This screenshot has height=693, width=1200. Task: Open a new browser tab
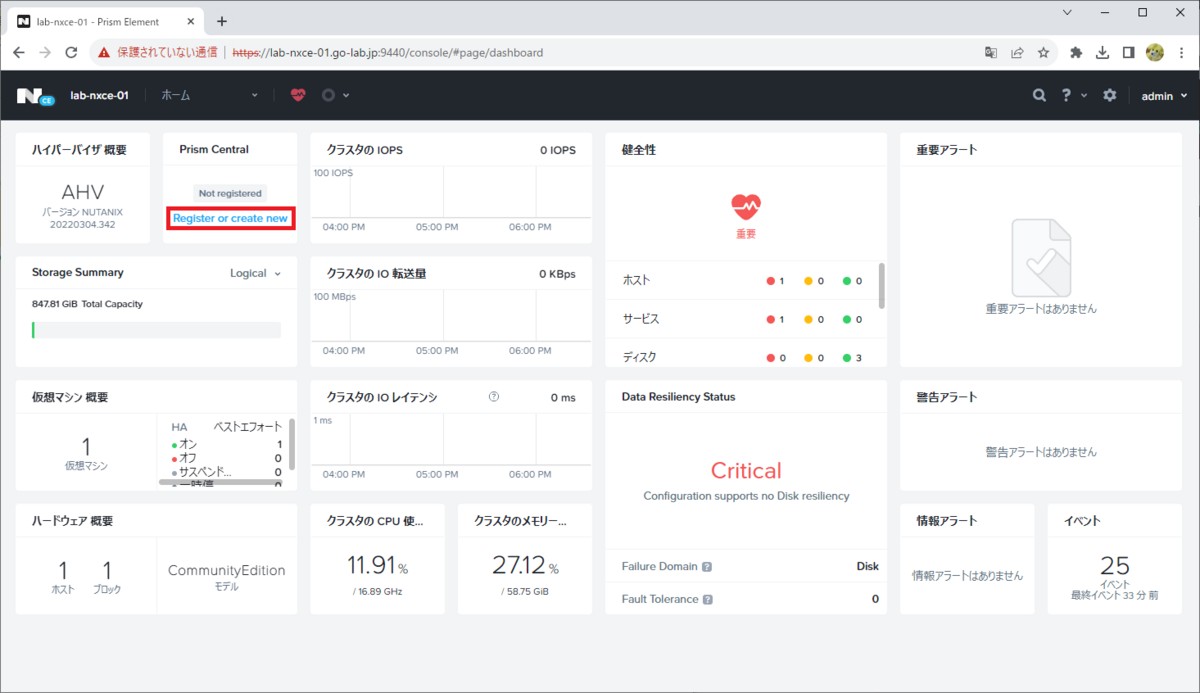[222, 21]
